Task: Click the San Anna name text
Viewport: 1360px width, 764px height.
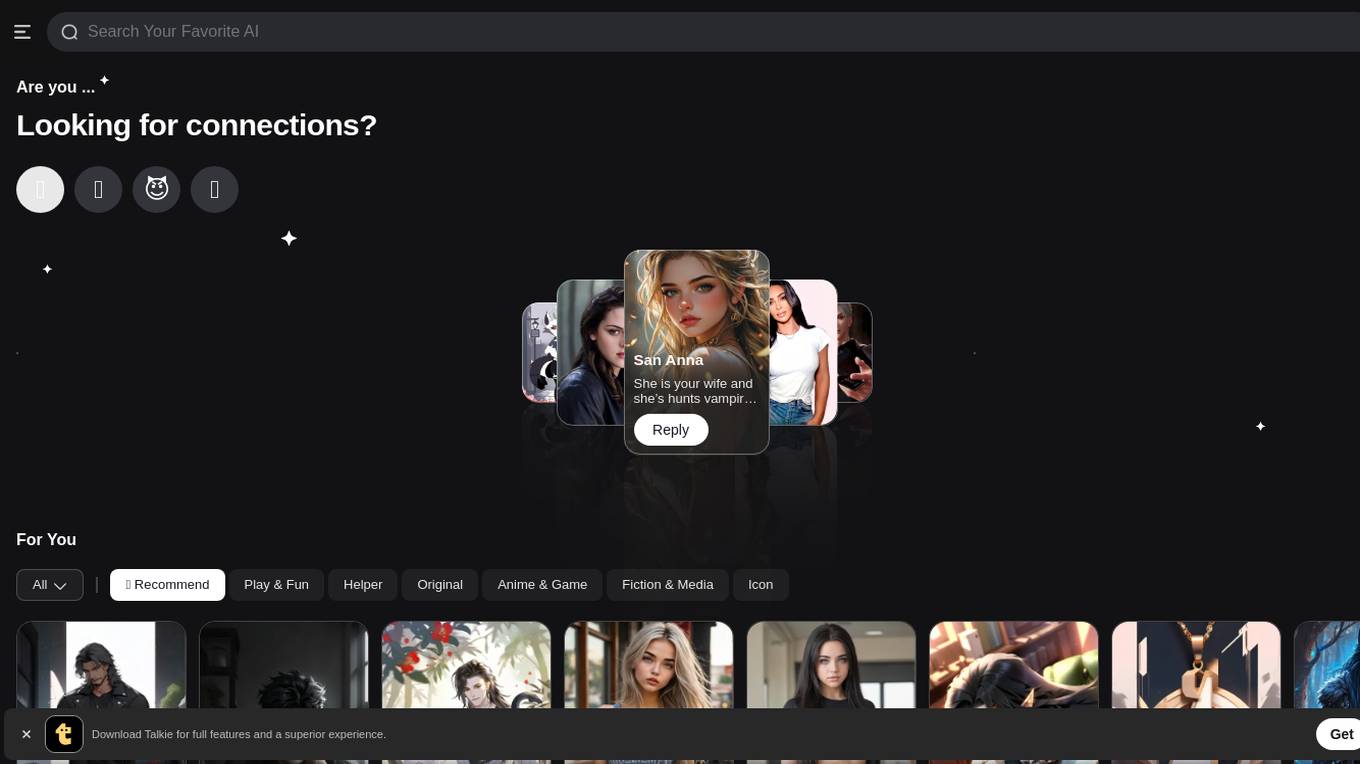Action: pos(668,360)
